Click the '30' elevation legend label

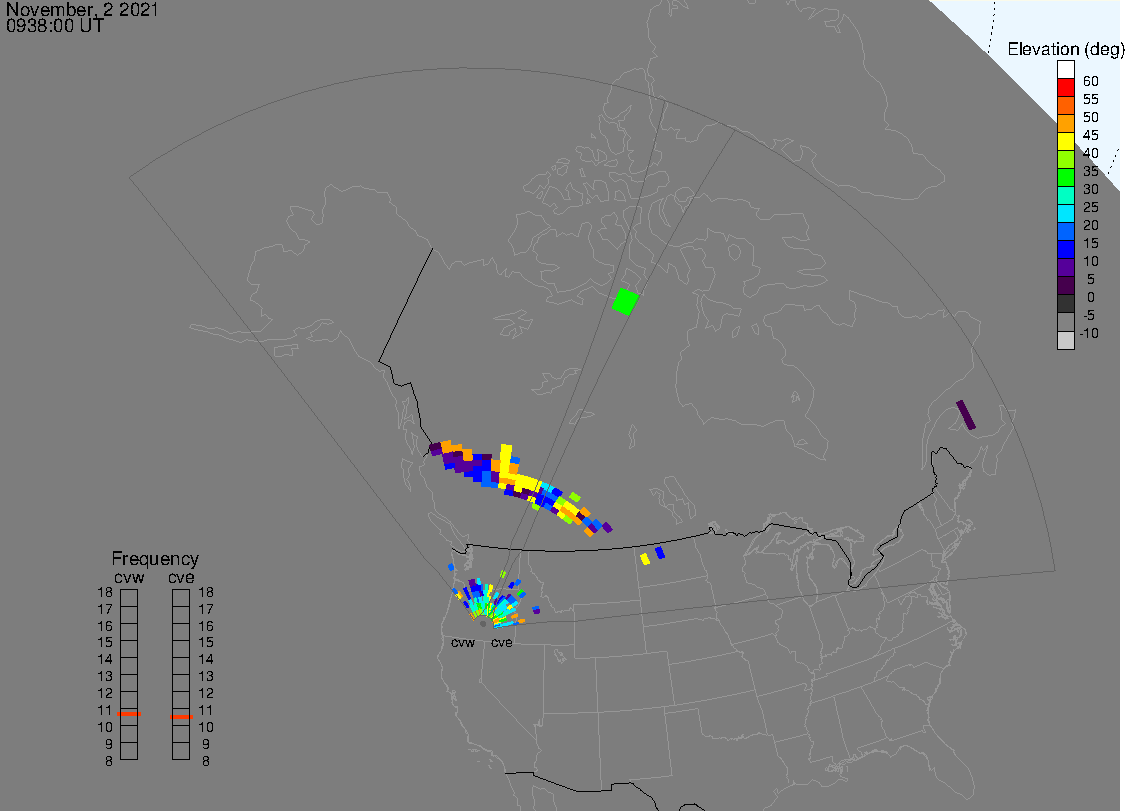pos(1091,189)
